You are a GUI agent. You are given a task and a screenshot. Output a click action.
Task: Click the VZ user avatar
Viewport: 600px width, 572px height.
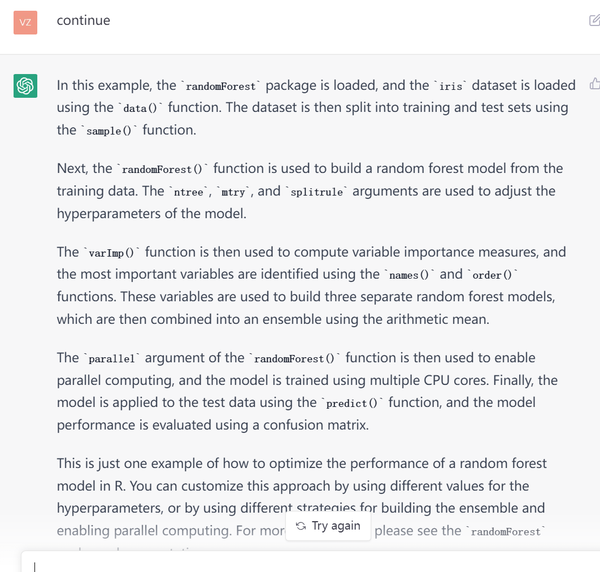click(x=26, y=20)
